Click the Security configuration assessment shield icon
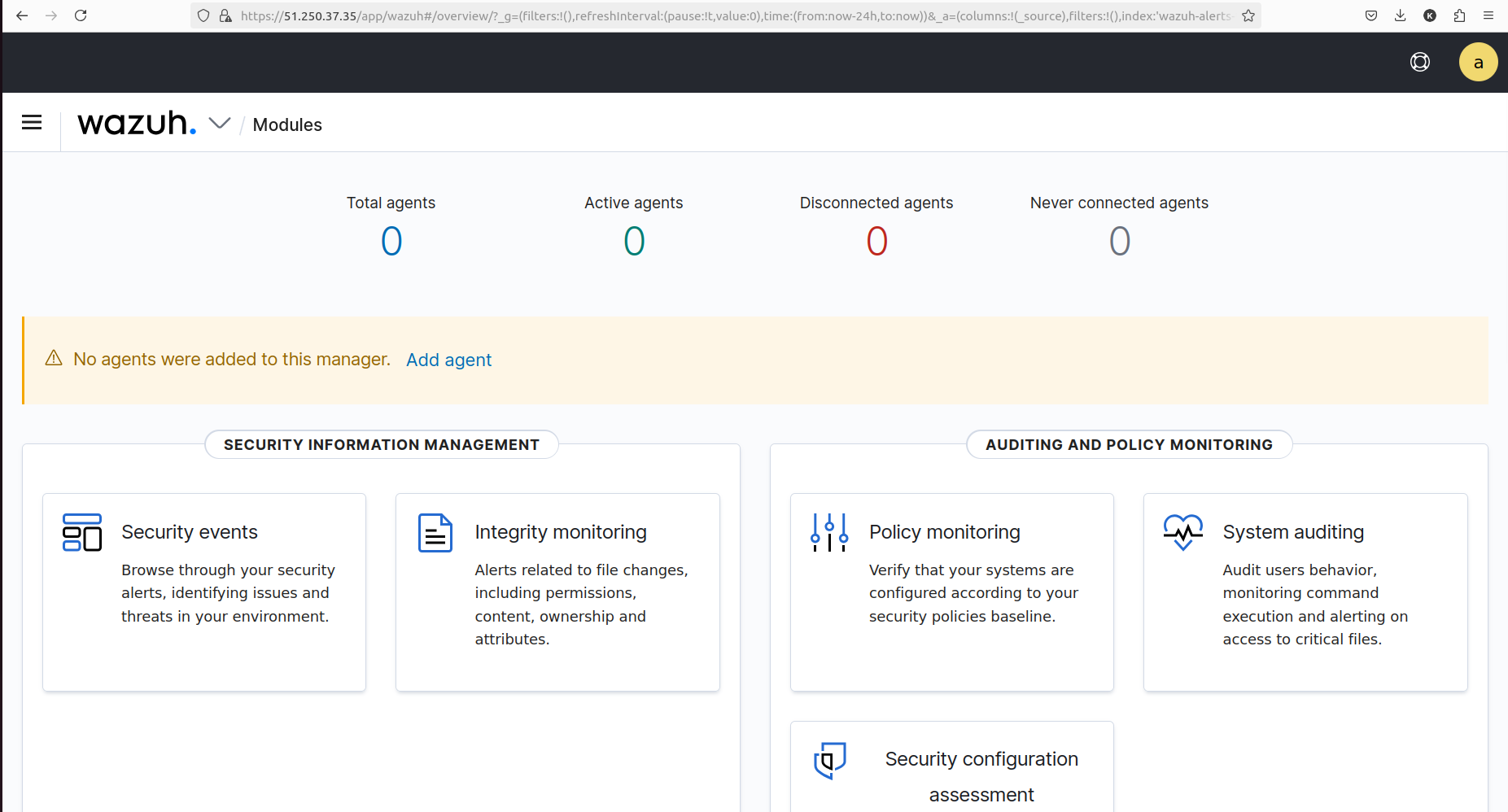The width and height of the screenshot is (1508, 812). (x=830, y=760)
